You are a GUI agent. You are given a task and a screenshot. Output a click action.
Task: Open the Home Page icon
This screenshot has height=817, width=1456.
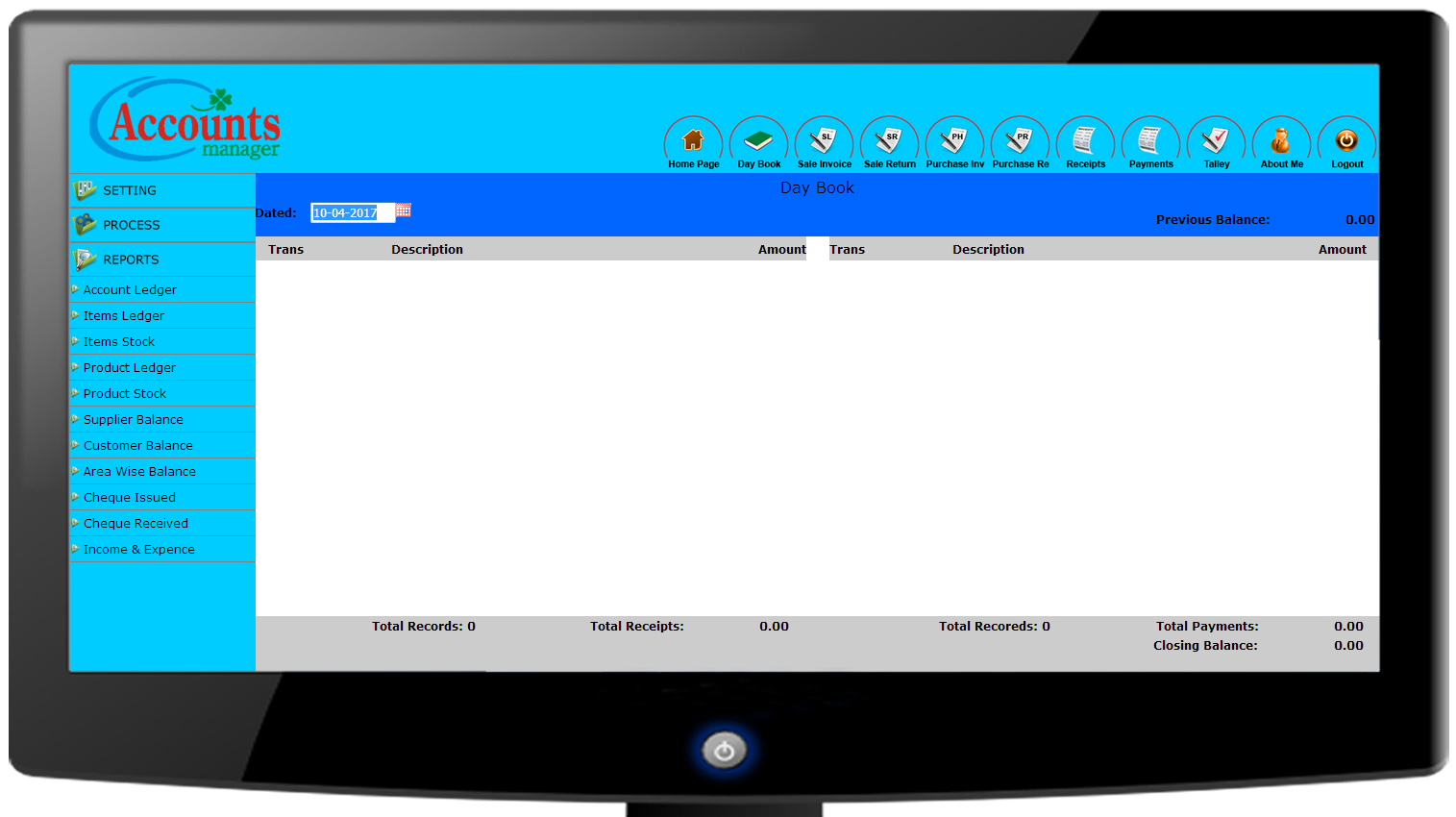(693, 142)
